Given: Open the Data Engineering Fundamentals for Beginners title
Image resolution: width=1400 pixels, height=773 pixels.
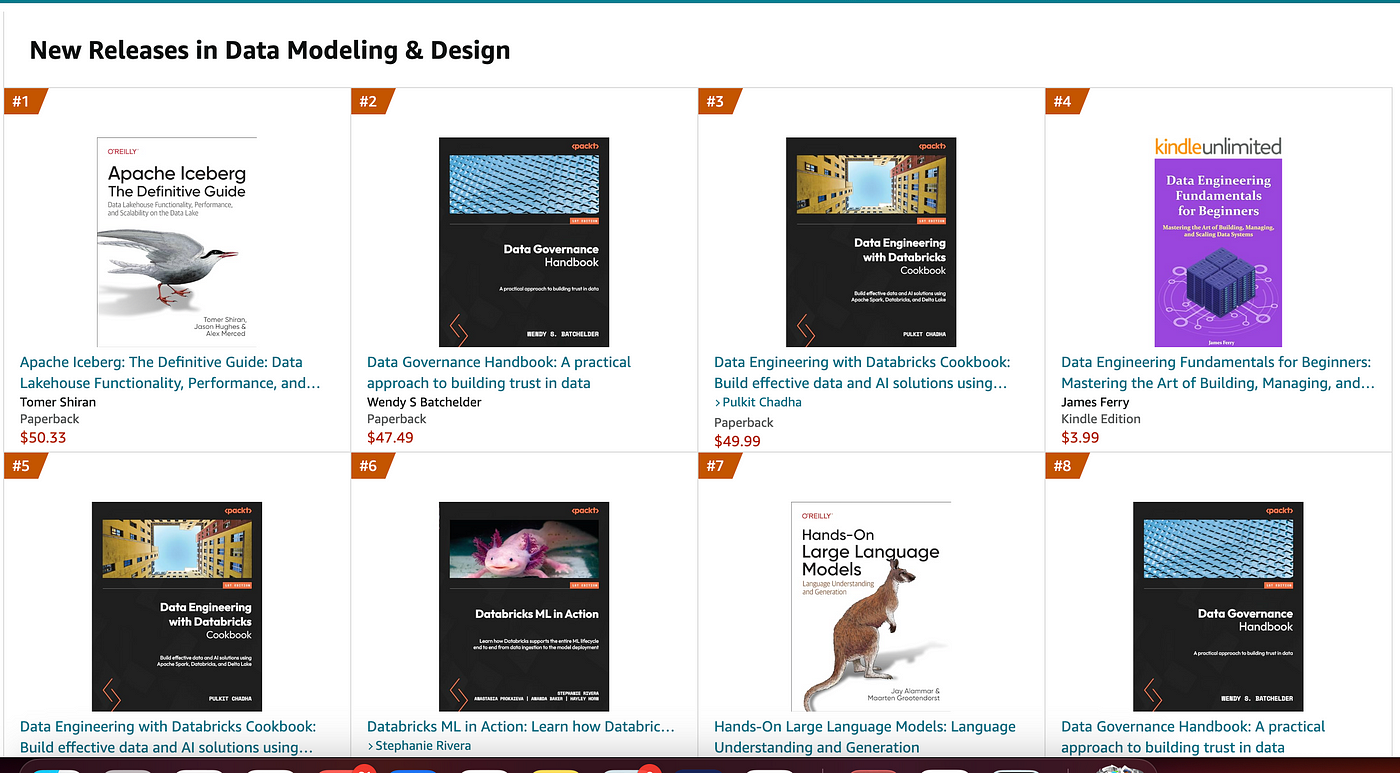Looking at the screenshot, I should 1218,372.
